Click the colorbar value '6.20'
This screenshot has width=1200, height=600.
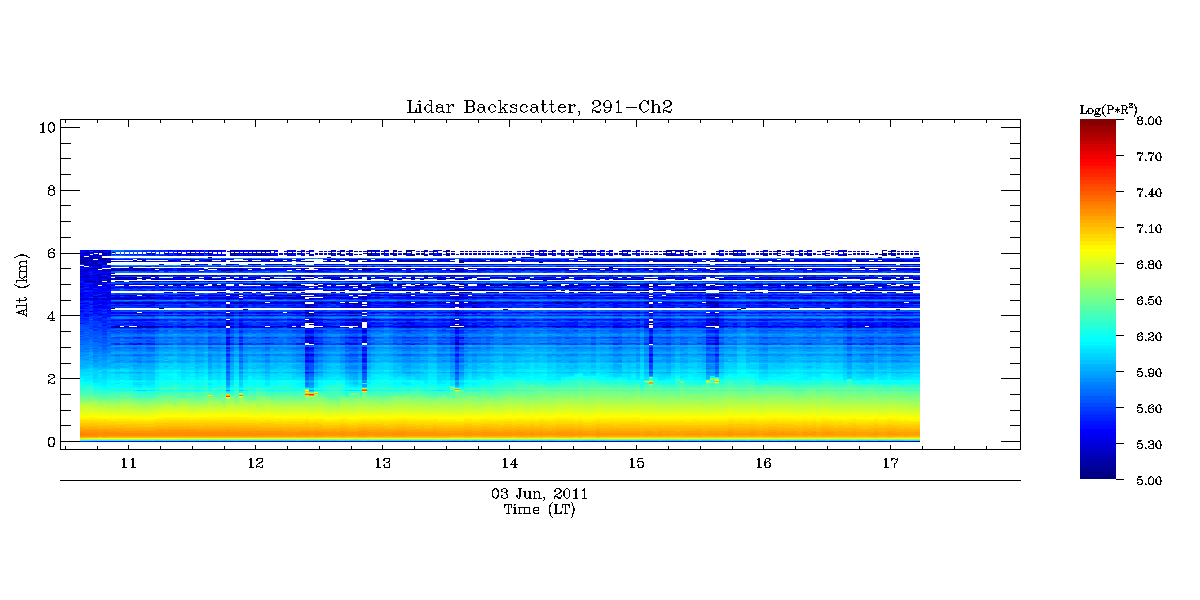pyautogui.click(x=1149, y=337)
